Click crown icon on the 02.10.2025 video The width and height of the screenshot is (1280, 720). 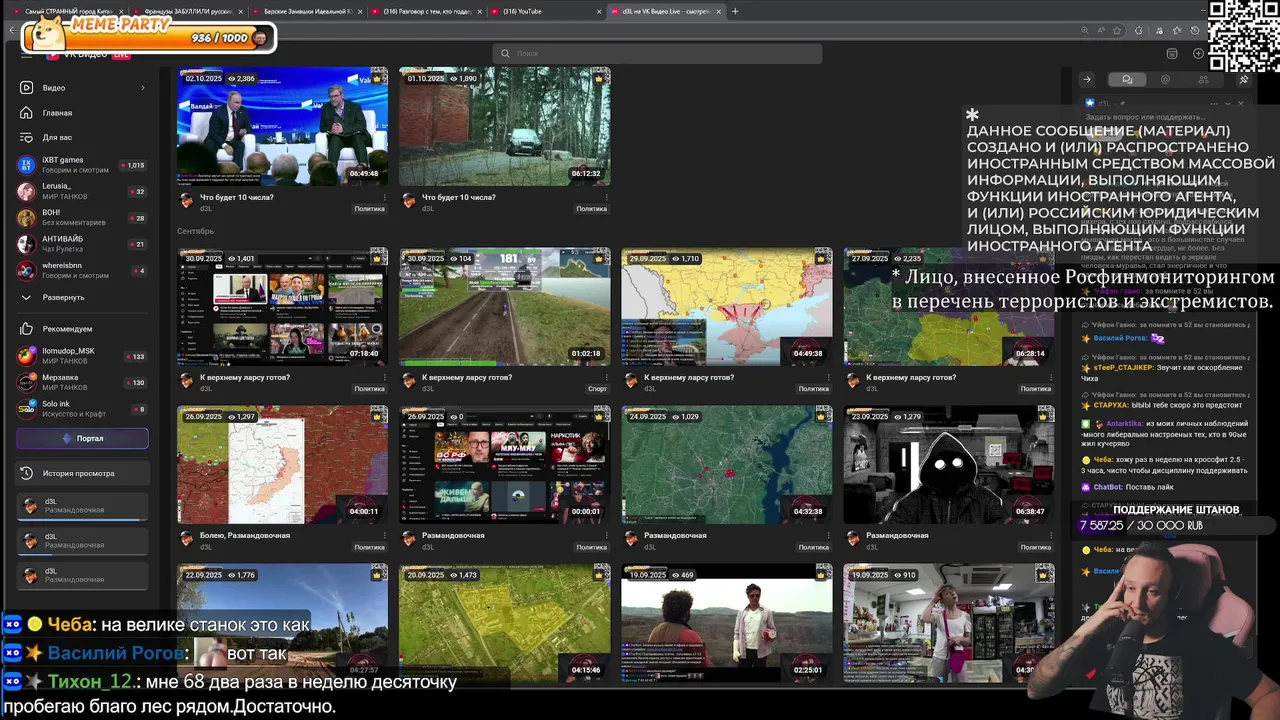pos(377,78)
